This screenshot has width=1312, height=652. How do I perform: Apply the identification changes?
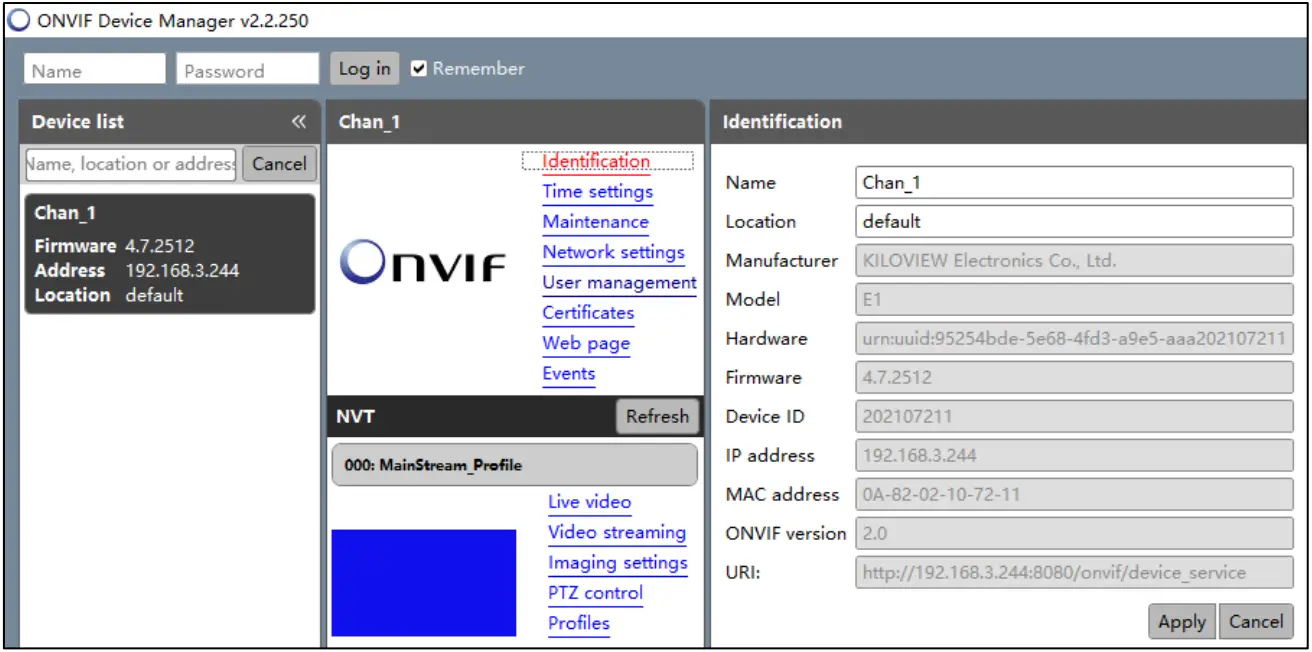click(1181, 621)
